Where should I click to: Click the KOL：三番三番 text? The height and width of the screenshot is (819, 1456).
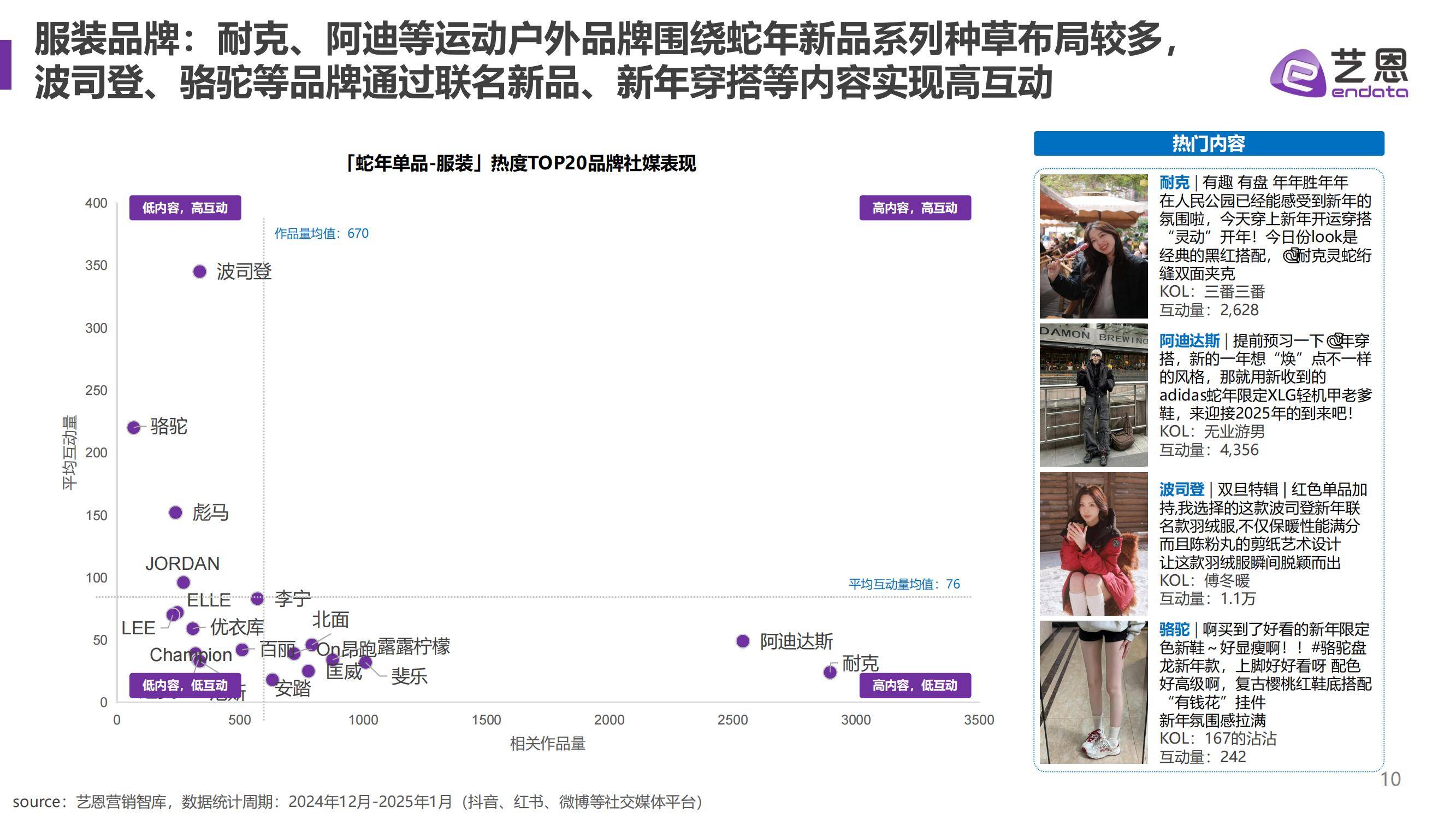[x=1212, y=292]
